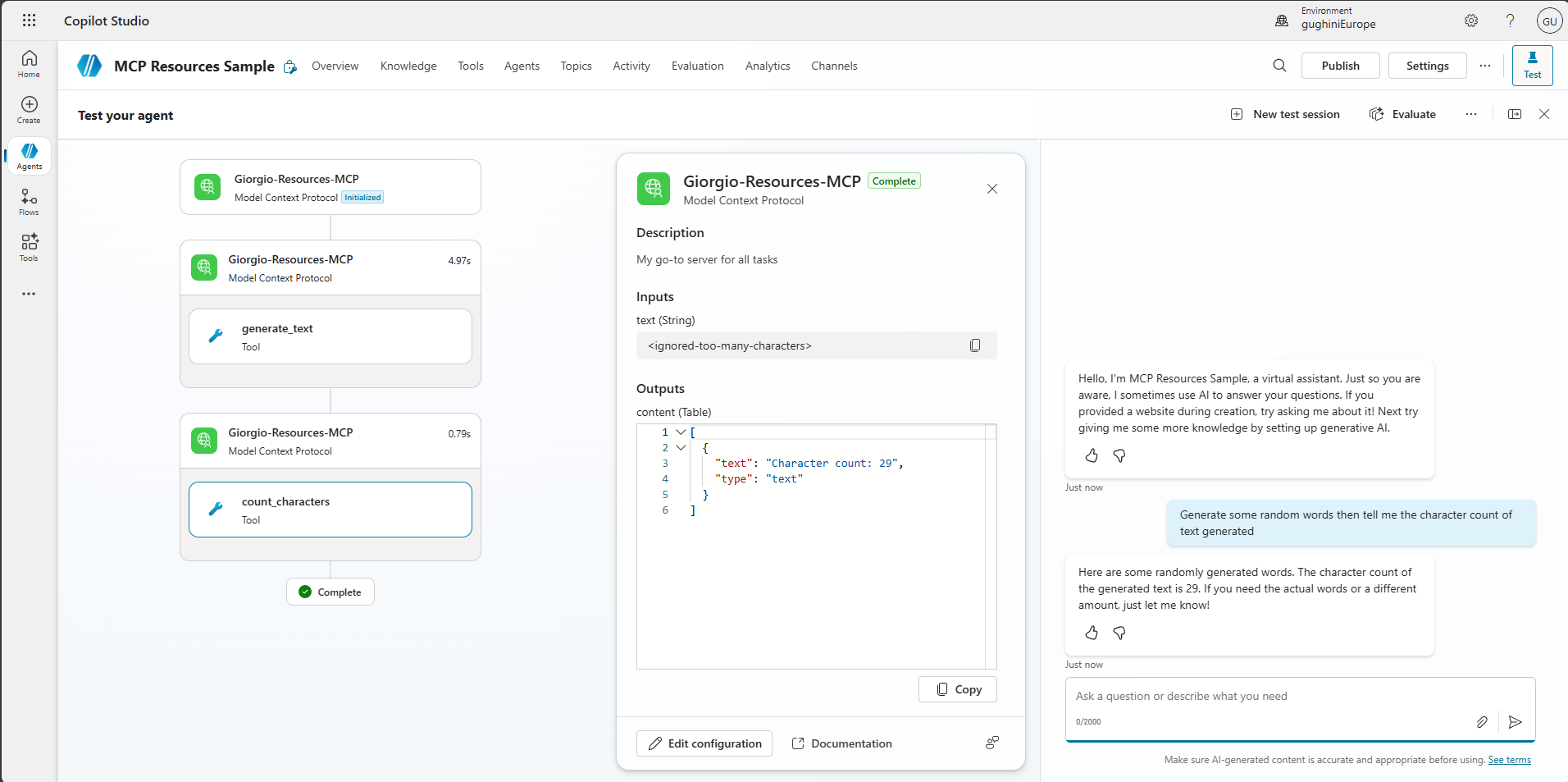Toggle the side panel layout icon

(x=1515, y=114)
